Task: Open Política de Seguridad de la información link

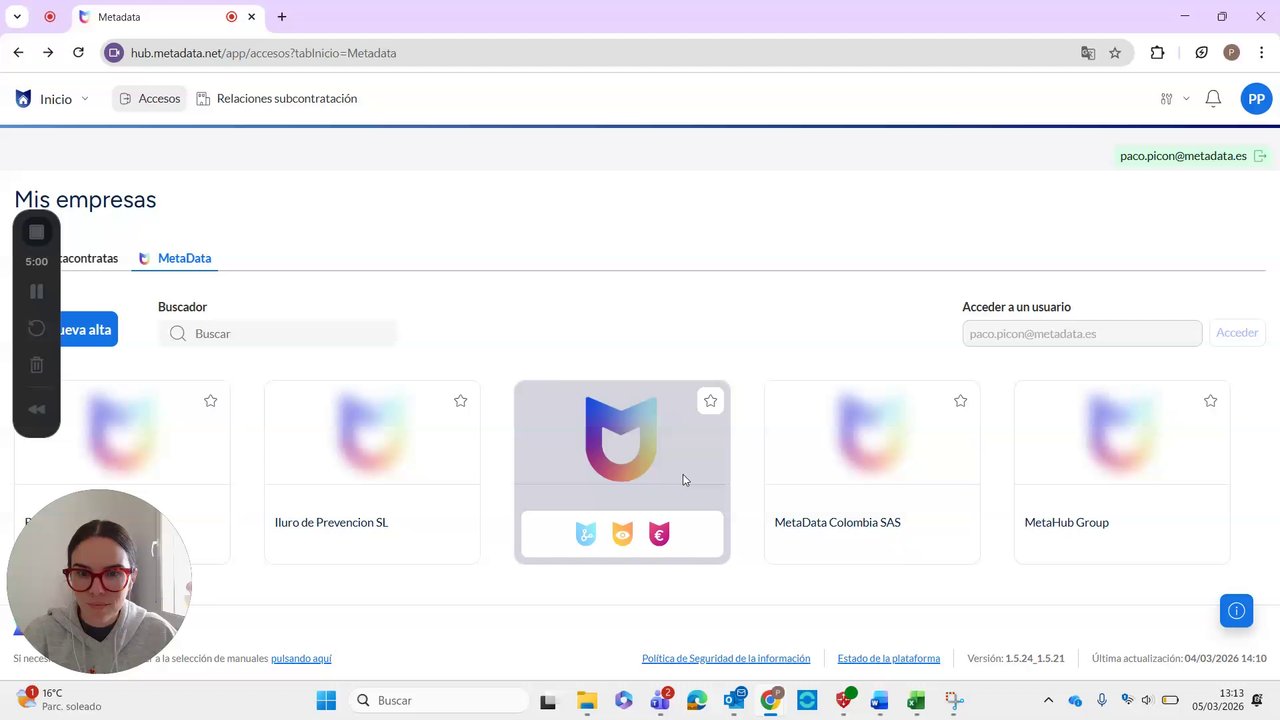Action: click(x=726, y=658)
